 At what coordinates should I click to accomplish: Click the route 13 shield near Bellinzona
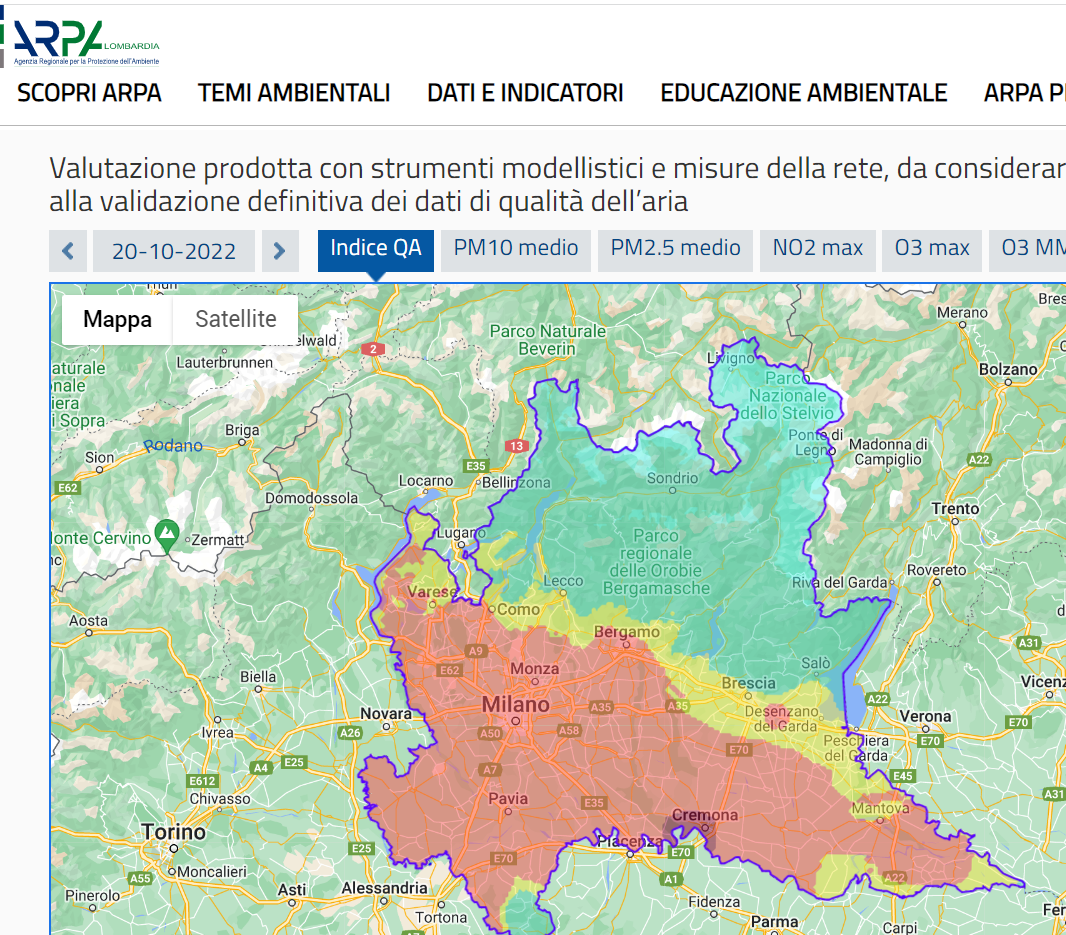pyautogui.click(x=516, y=446)
